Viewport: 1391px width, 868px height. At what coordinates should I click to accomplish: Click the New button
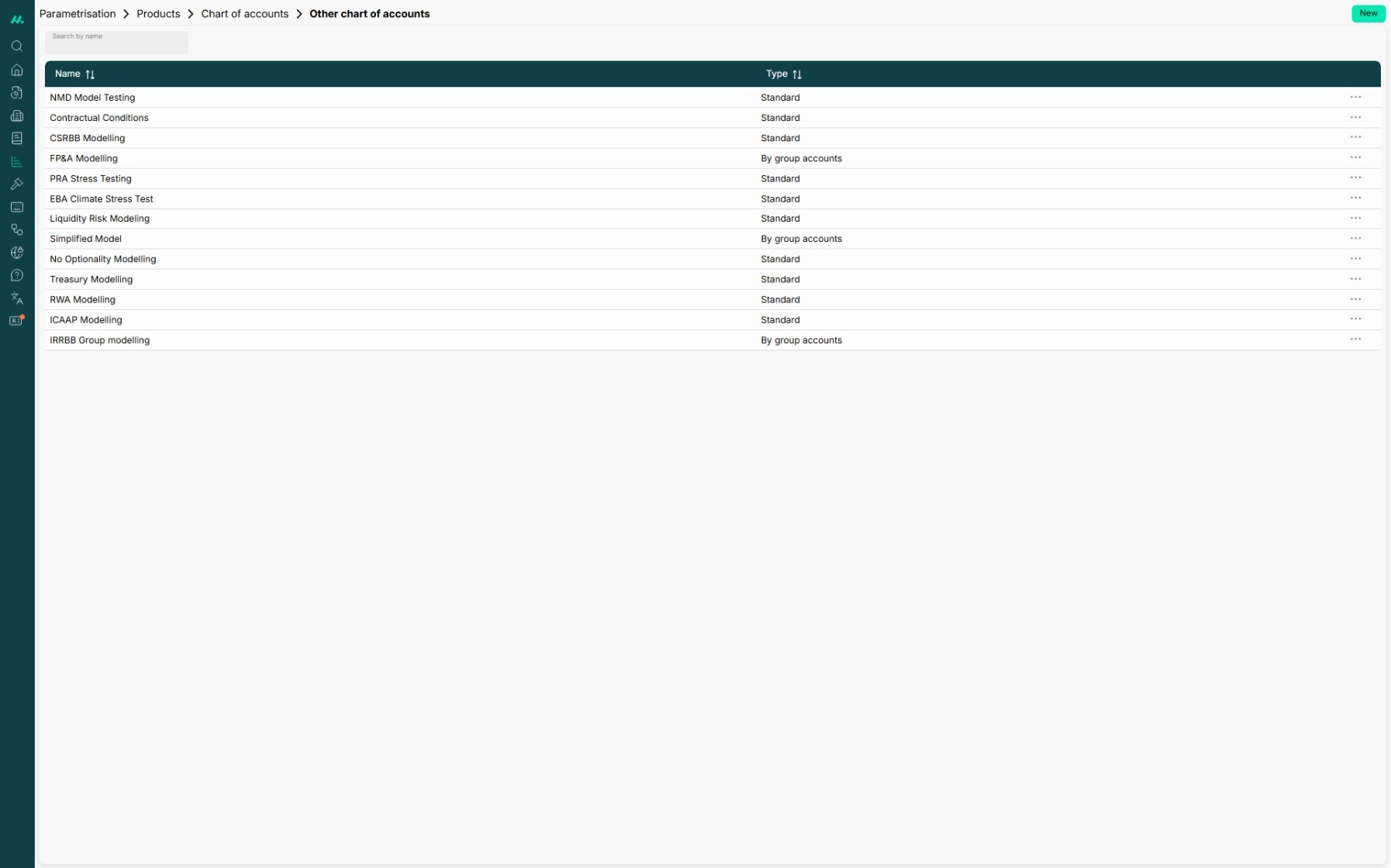coord(1368,13)
